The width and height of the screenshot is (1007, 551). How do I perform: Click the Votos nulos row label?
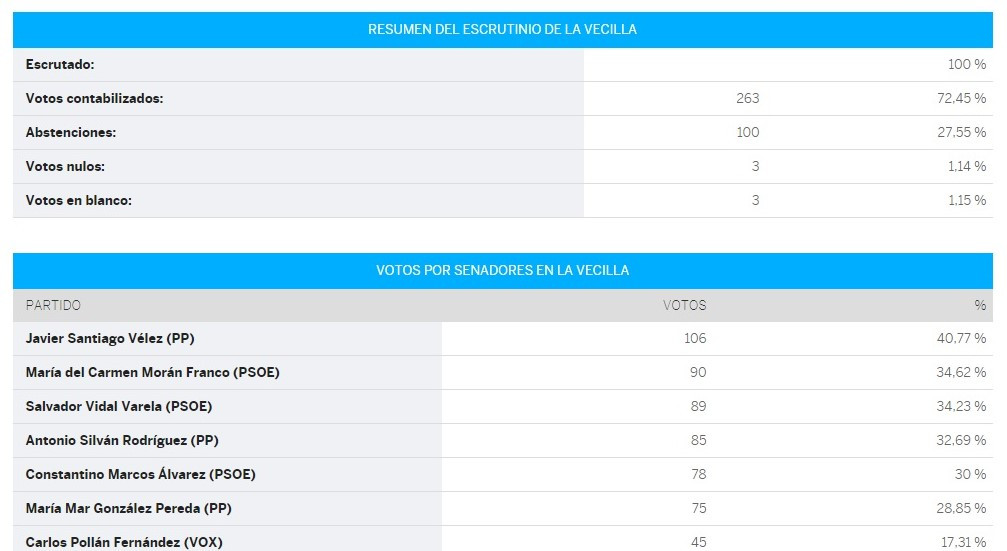coord(65,166)
